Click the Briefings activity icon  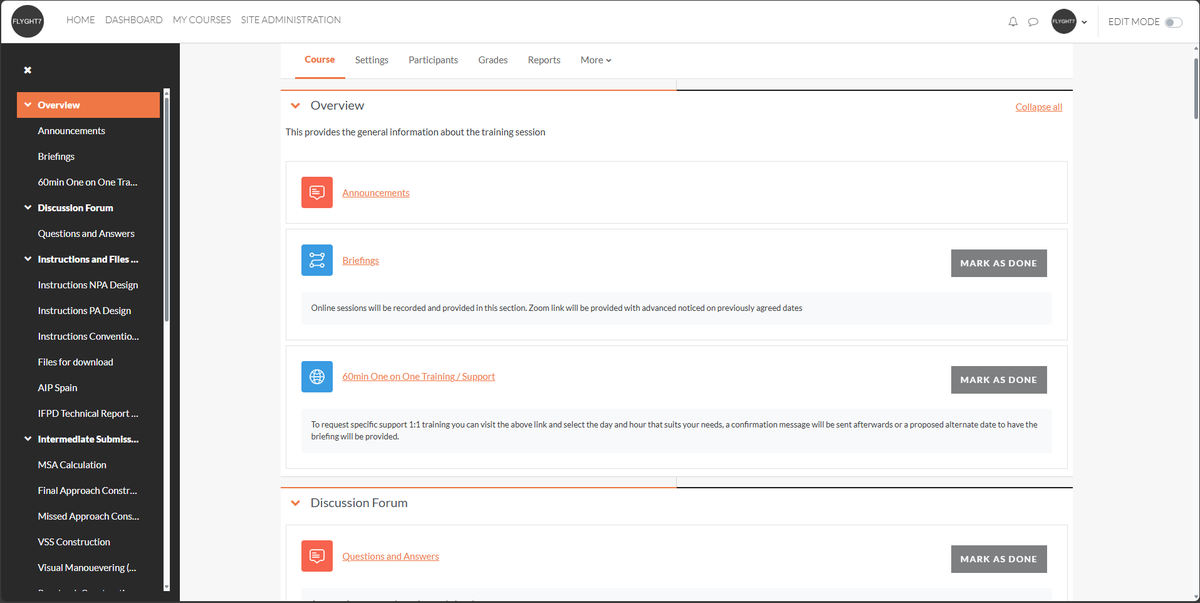pyautogui.click(x=317, y=261)
